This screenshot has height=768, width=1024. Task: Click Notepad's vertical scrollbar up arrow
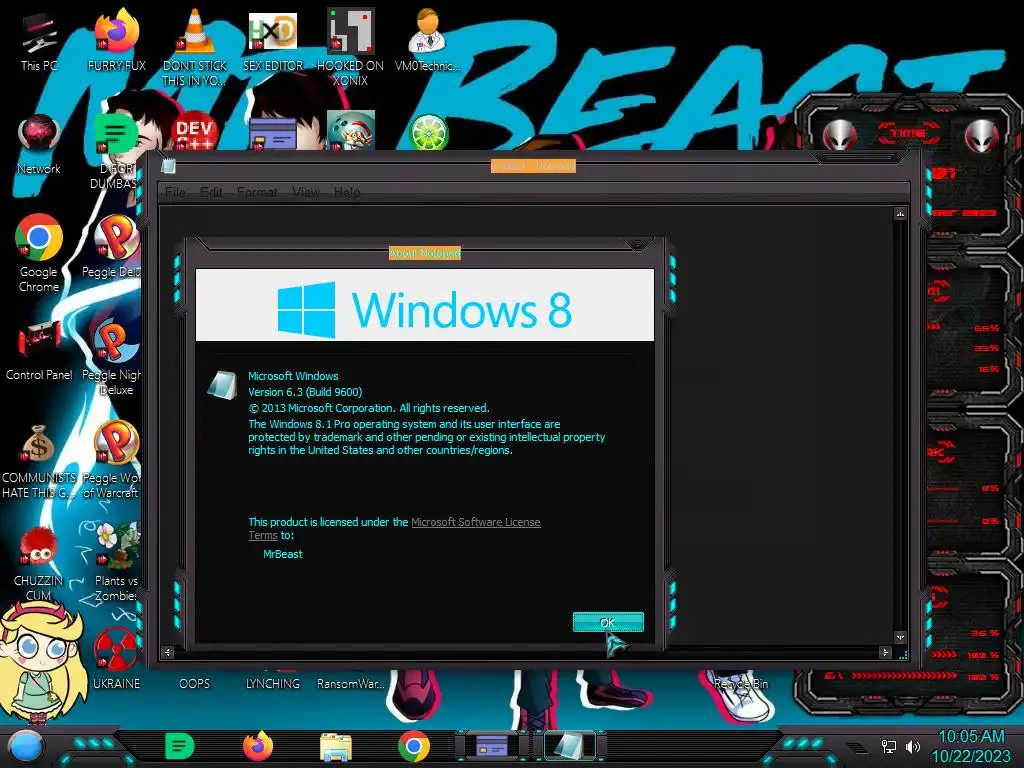tap(901, 214)
